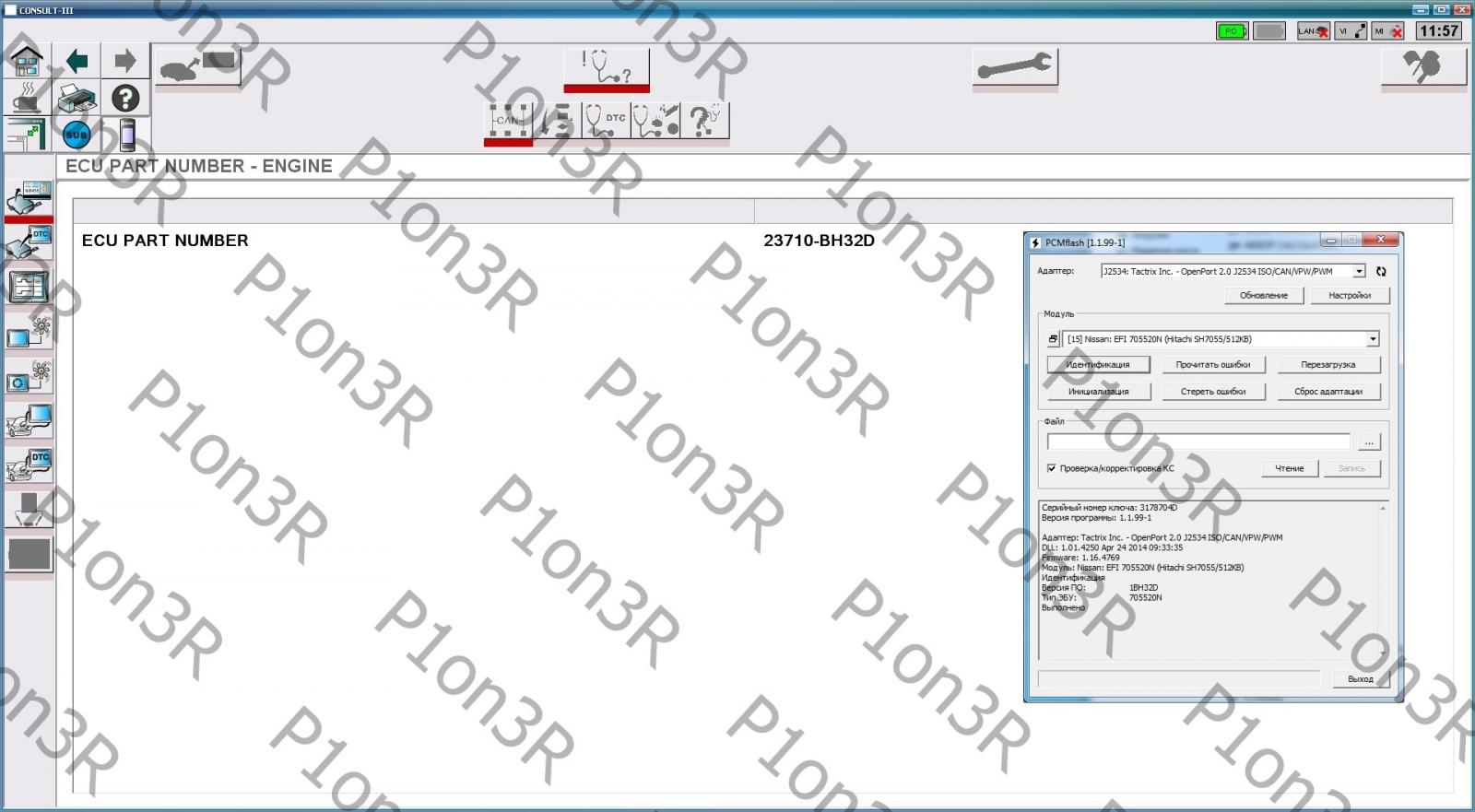This screenshot has width=1475, height=812.
Task: Open the diagnosis stethoscope icon
Action: 607,69
